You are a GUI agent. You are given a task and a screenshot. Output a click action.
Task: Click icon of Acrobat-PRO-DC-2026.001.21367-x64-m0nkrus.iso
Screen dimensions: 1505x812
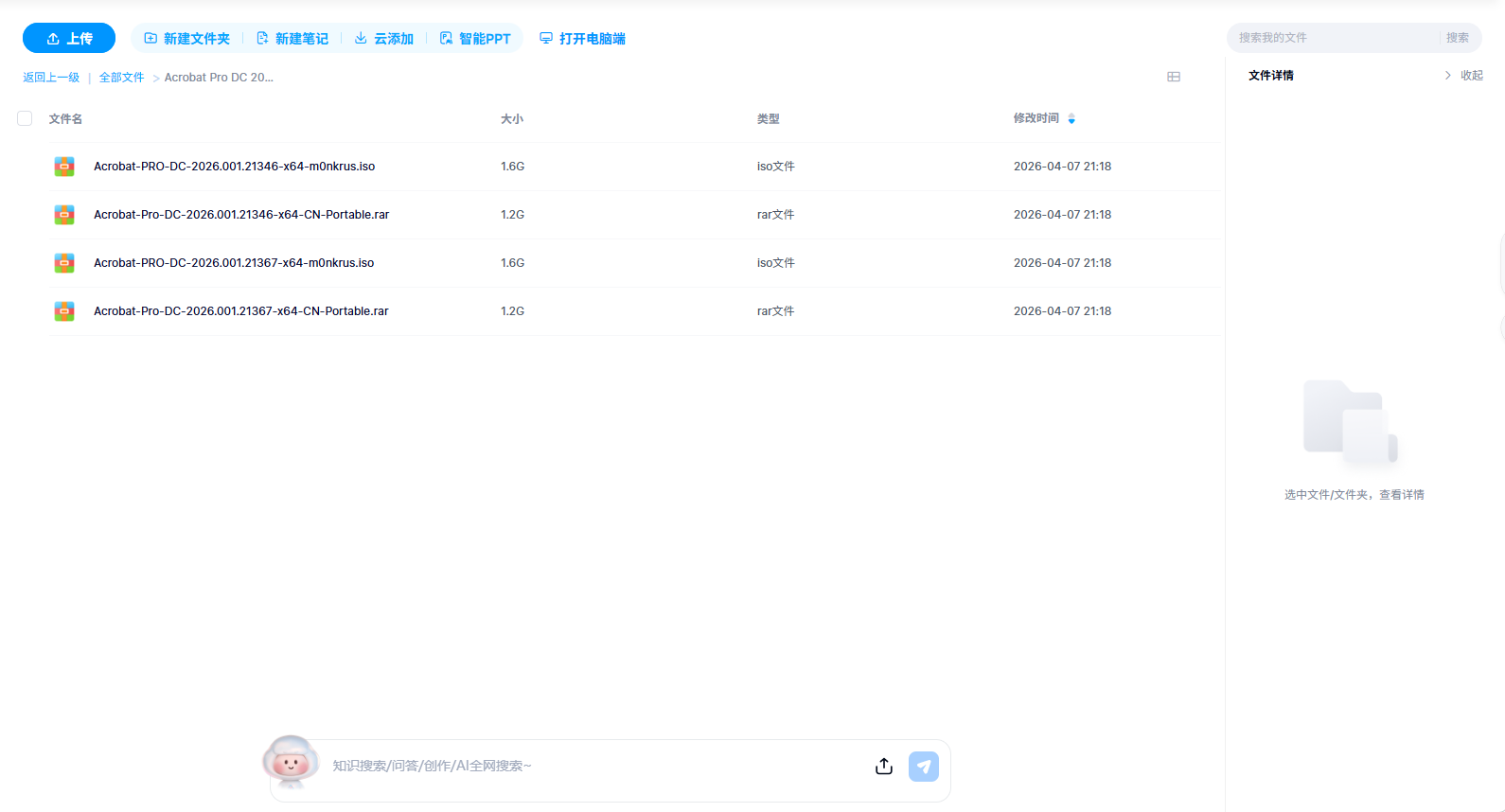point(64,263)
